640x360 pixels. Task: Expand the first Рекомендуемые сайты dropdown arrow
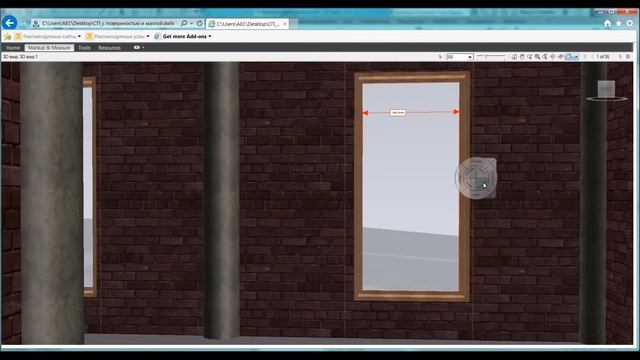[x=79, y=36]
